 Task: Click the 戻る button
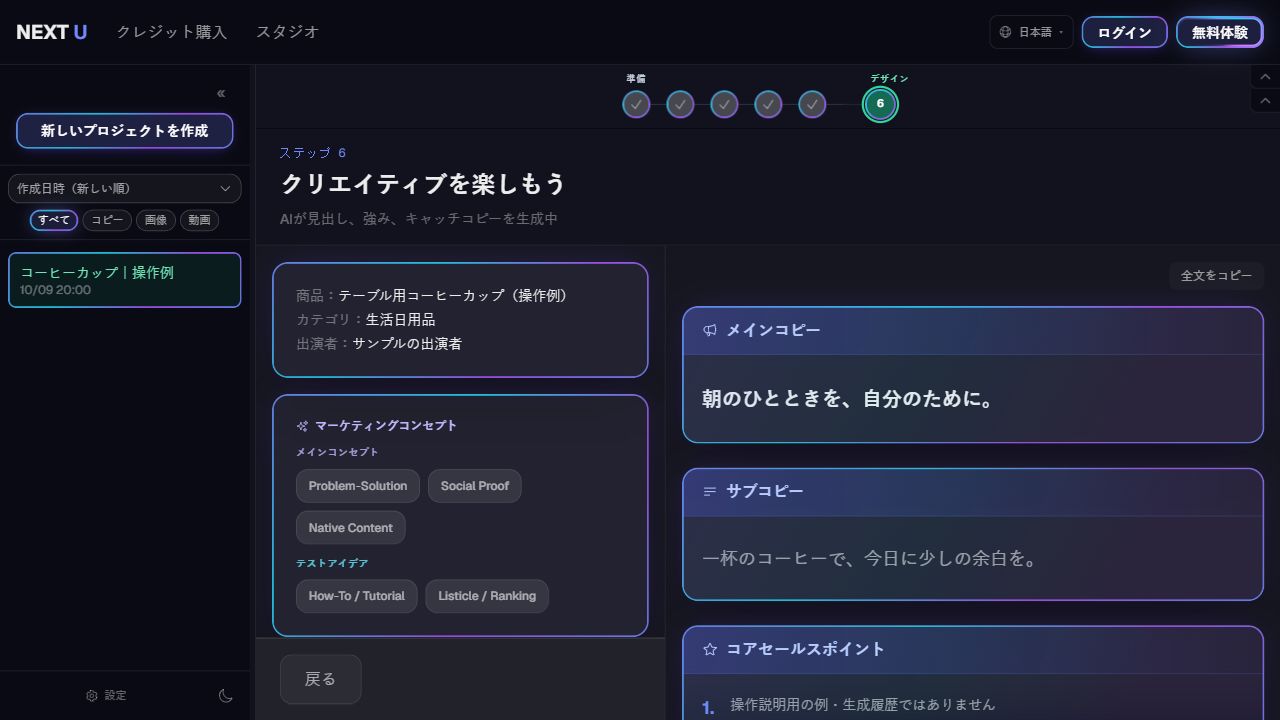pos(320,679)
